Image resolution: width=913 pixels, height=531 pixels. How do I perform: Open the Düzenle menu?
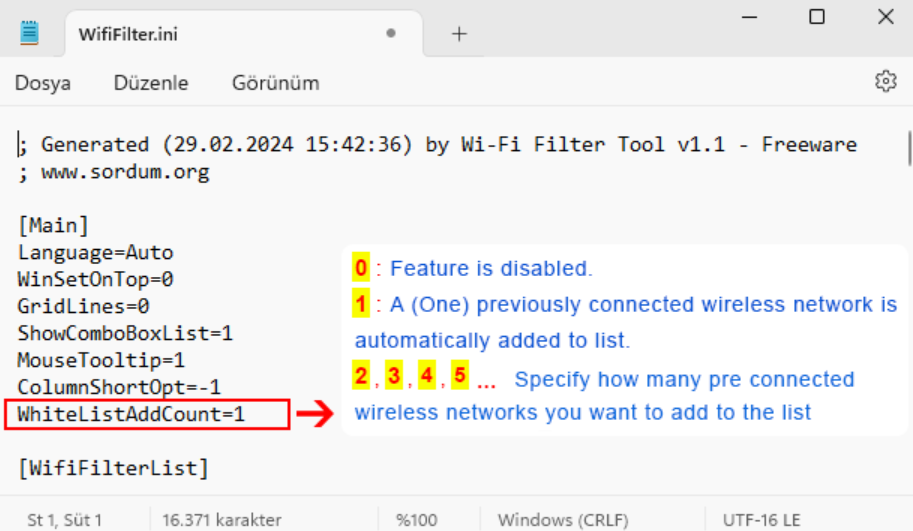[x=151, y=83]
